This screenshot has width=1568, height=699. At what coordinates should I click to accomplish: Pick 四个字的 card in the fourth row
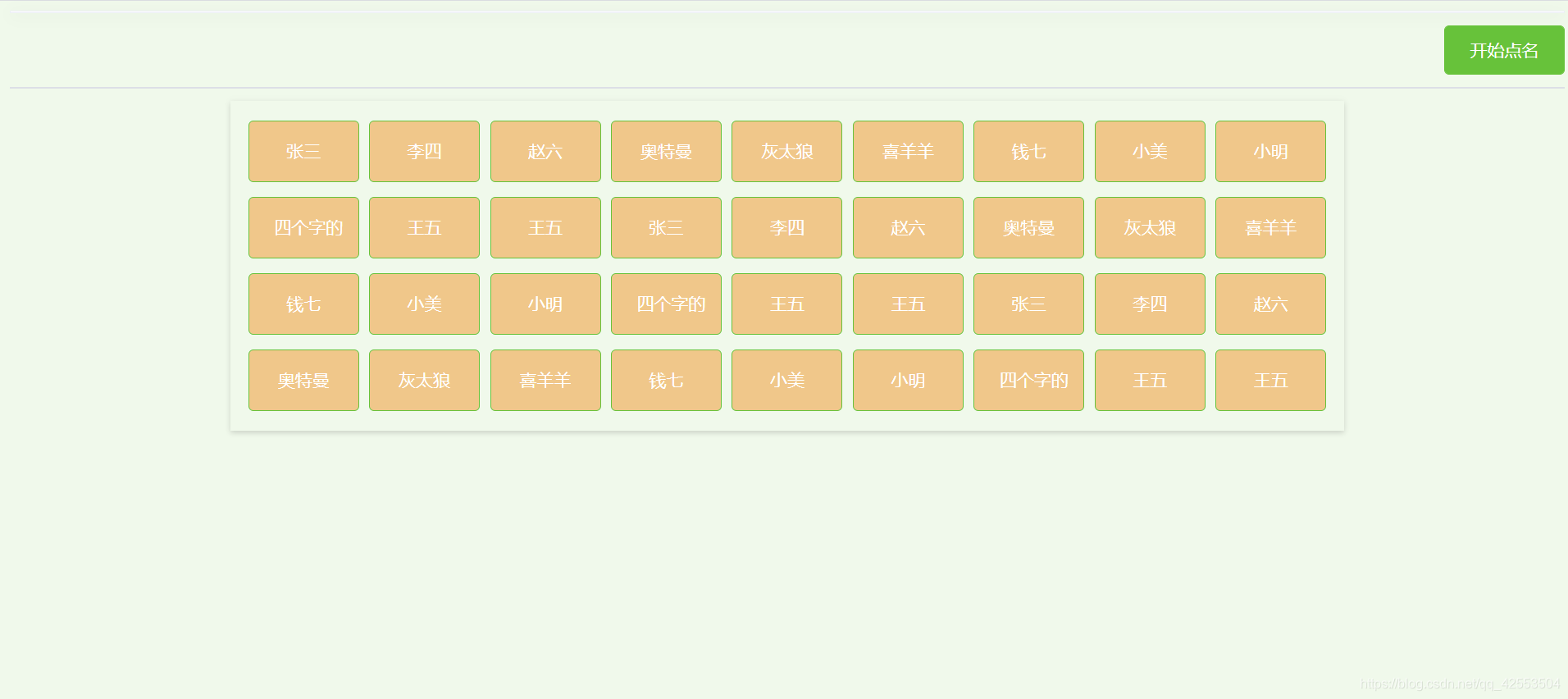coord(1028,380)
